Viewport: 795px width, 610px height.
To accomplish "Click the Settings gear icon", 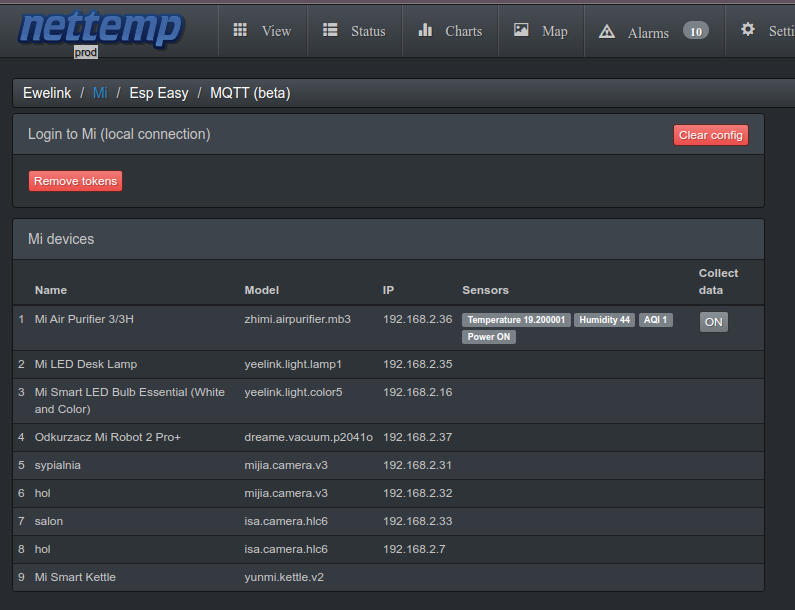I will [747, 29].
